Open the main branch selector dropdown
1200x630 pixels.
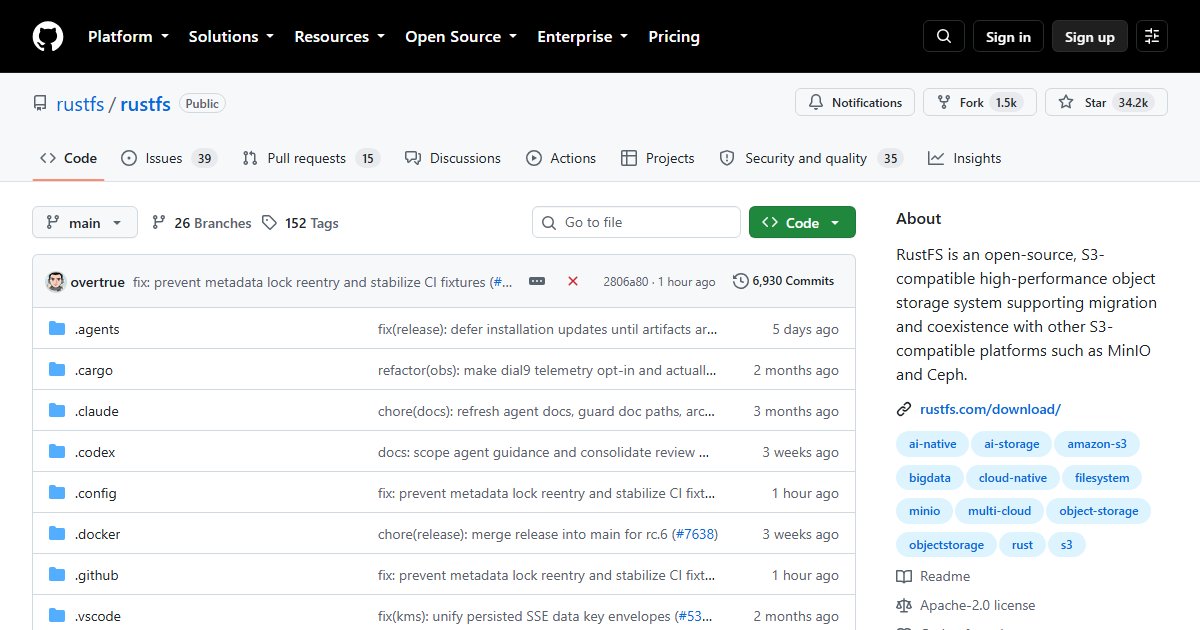point(85,223)
